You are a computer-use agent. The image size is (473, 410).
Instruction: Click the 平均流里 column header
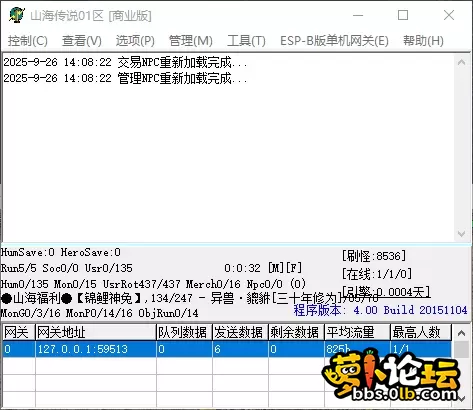[357, 332]
